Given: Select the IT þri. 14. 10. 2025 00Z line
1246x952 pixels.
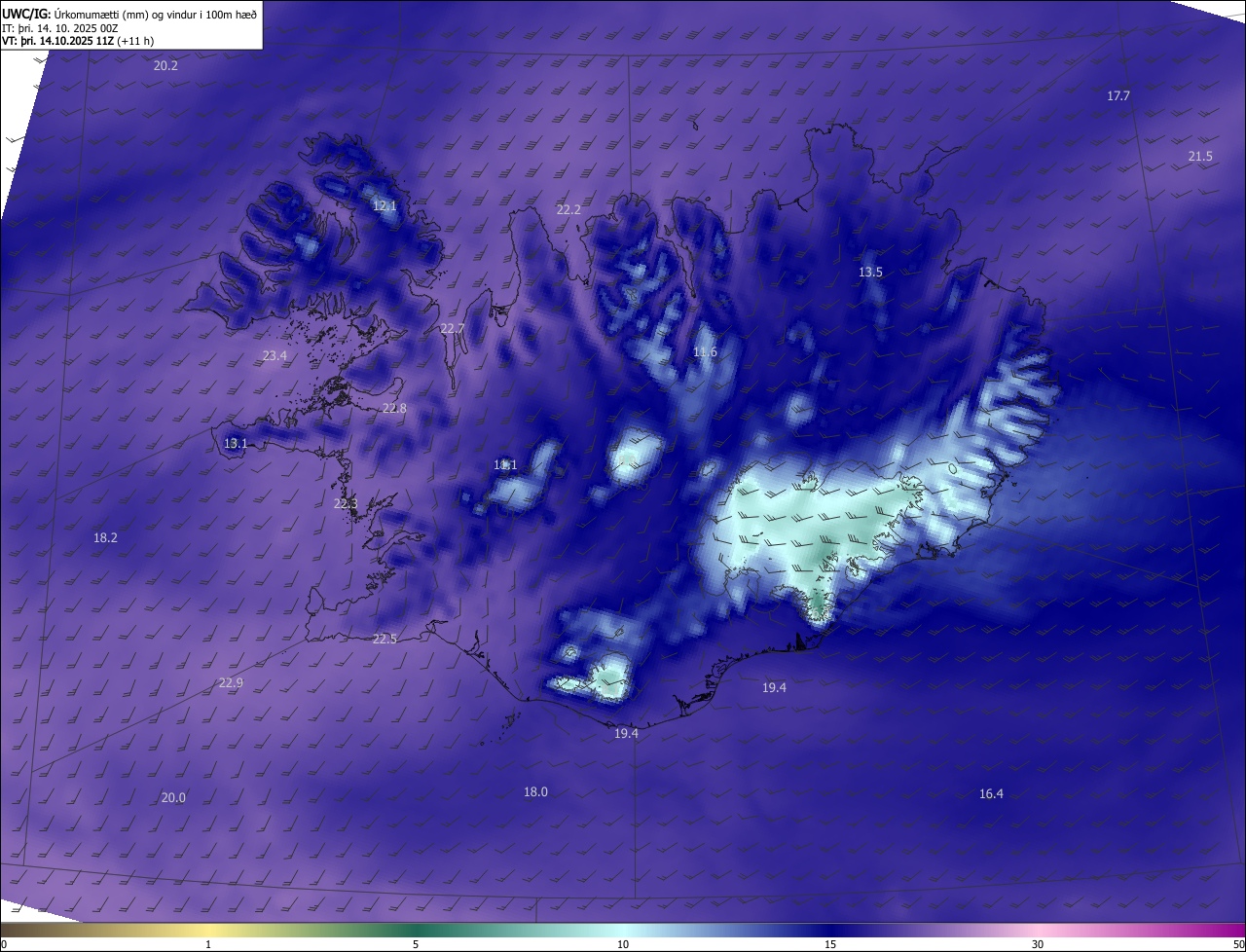Looking at the screenshot, I should 60,28.
